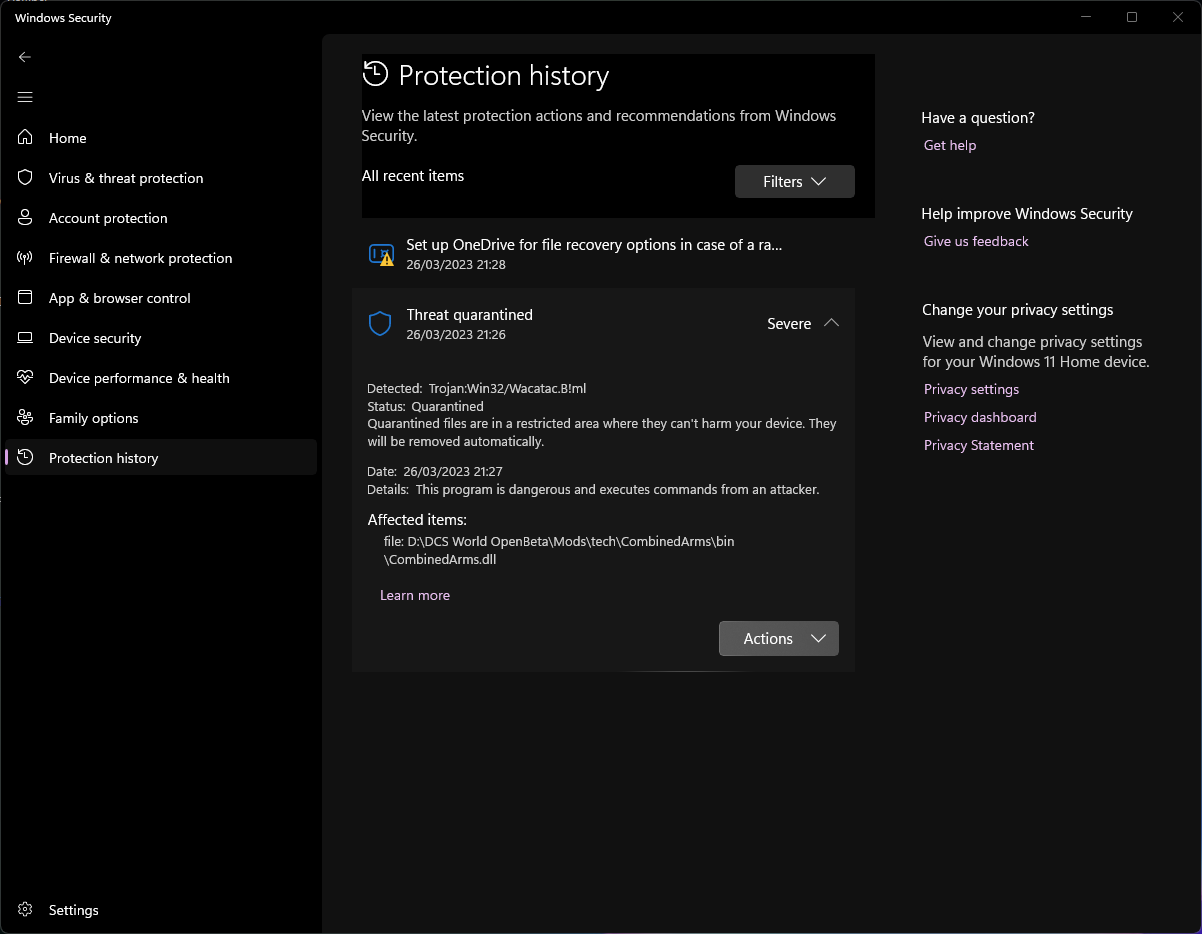Click Give us feedback link
Image resolution: width=1202 pixels, height=934 pixels.
point(976,241)
